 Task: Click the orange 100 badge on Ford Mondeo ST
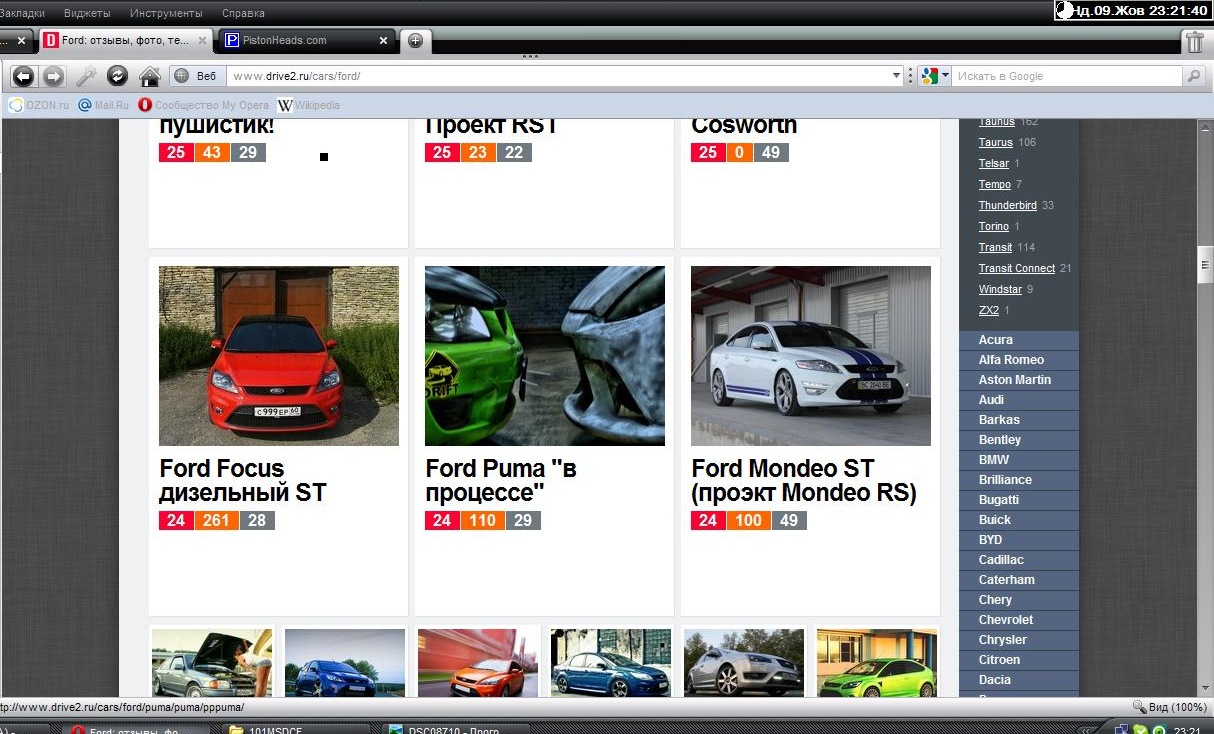[748, 520]
